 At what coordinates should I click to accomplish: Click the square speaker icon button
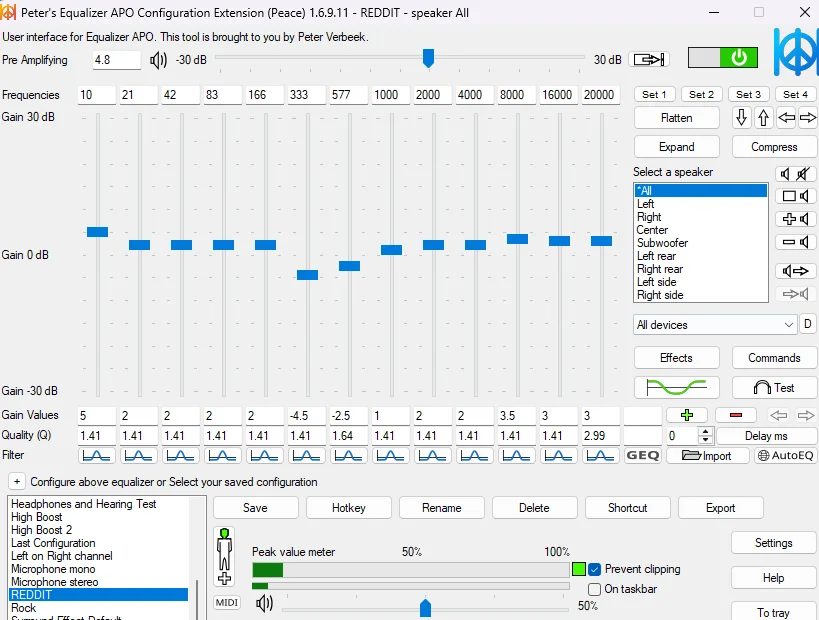coord(795,196)
